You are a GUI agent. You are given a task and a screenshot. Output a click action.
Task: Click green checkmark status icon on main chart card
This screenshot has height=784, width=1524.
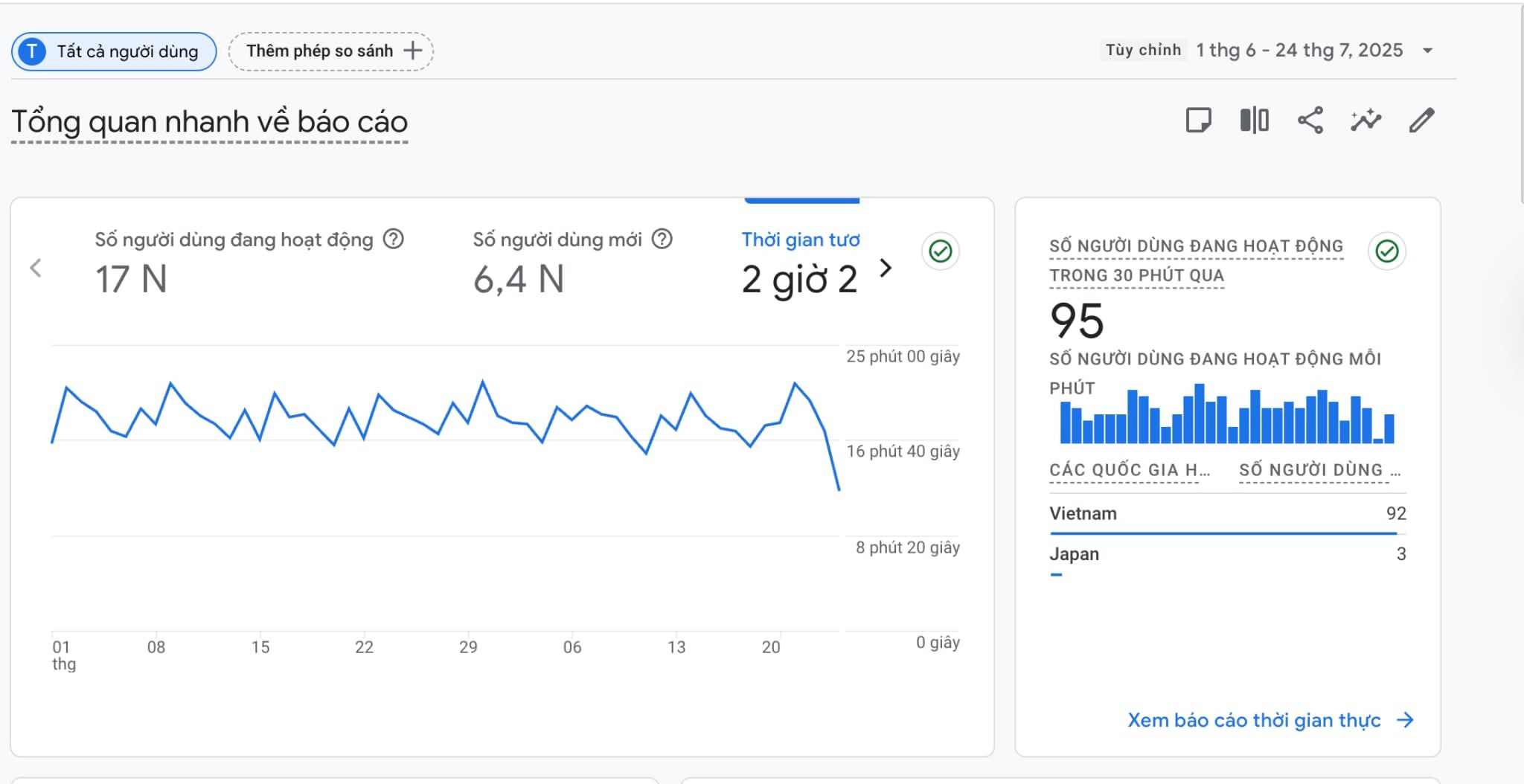(941, 251)
